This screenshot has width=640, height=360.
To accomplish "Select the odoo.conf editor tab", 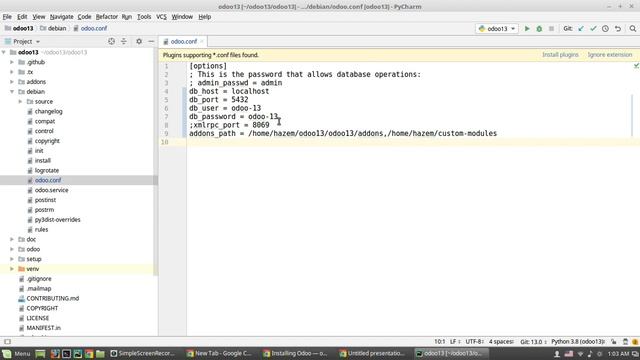I will click(183, 42).
